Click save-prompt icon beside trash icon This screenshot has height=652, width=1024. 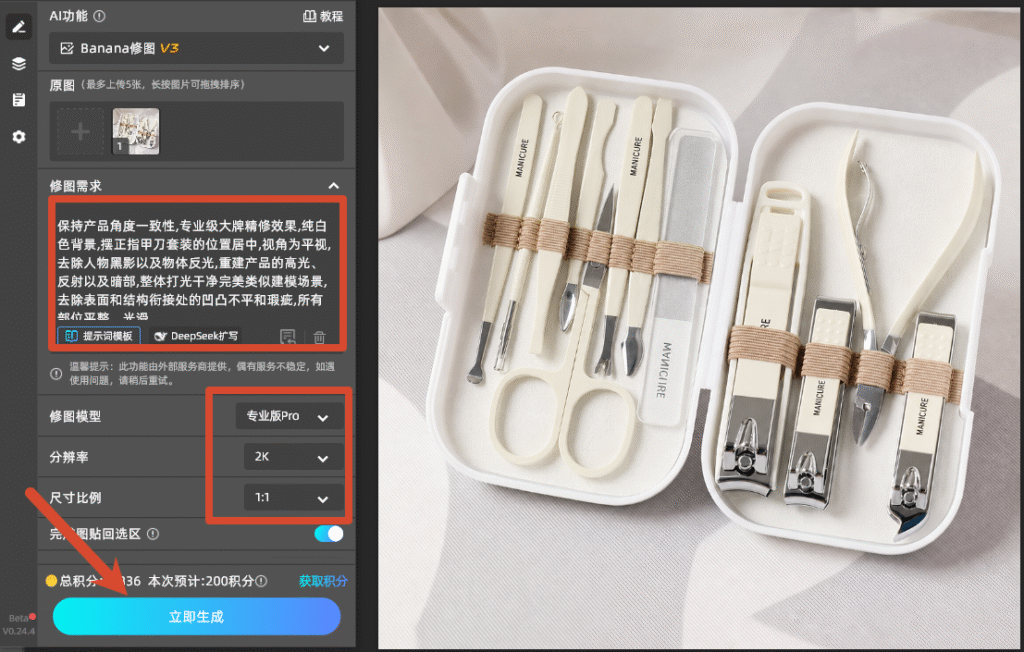[x=288, y=336]
